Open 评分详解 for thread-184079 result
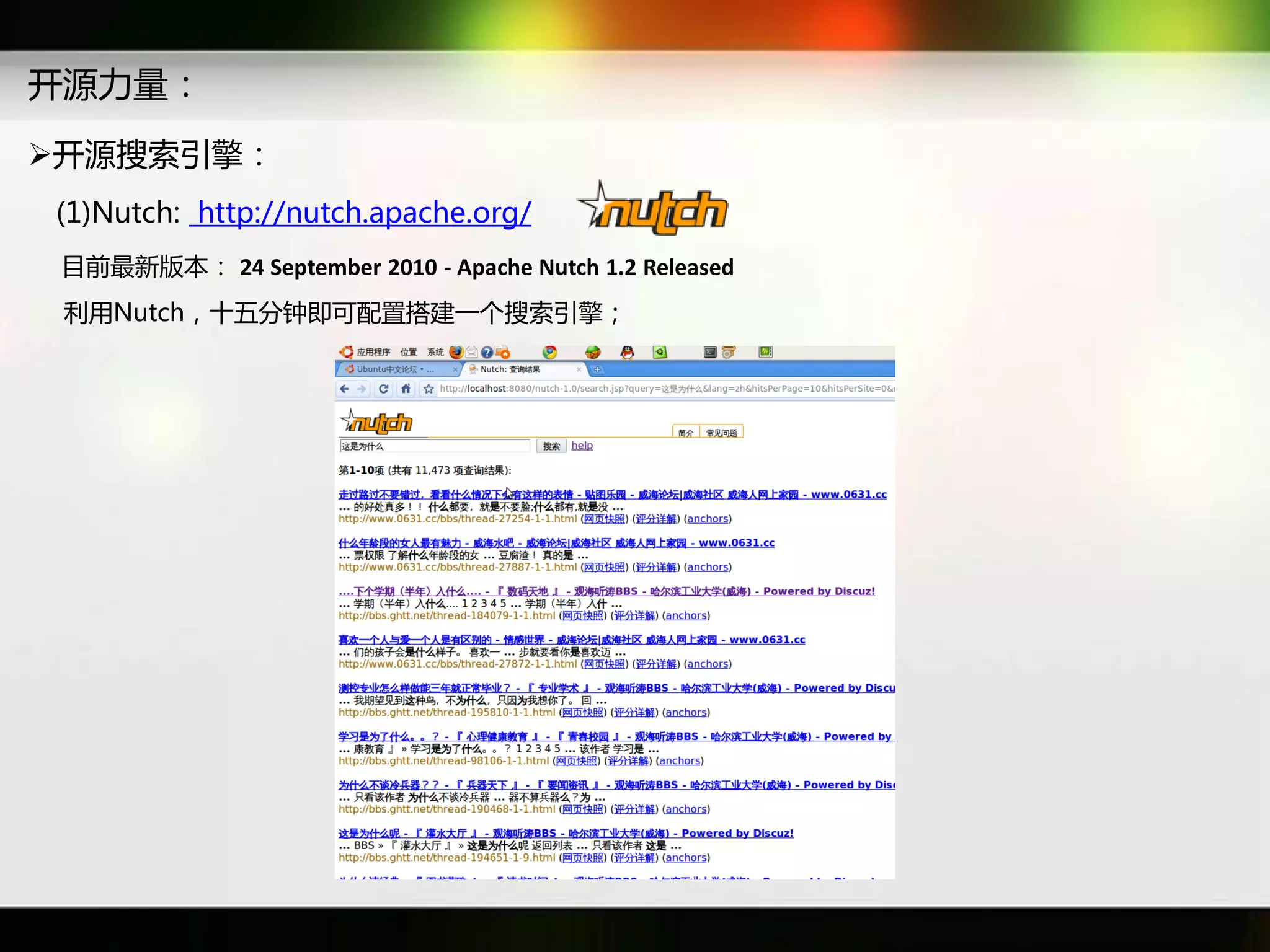 634,615
